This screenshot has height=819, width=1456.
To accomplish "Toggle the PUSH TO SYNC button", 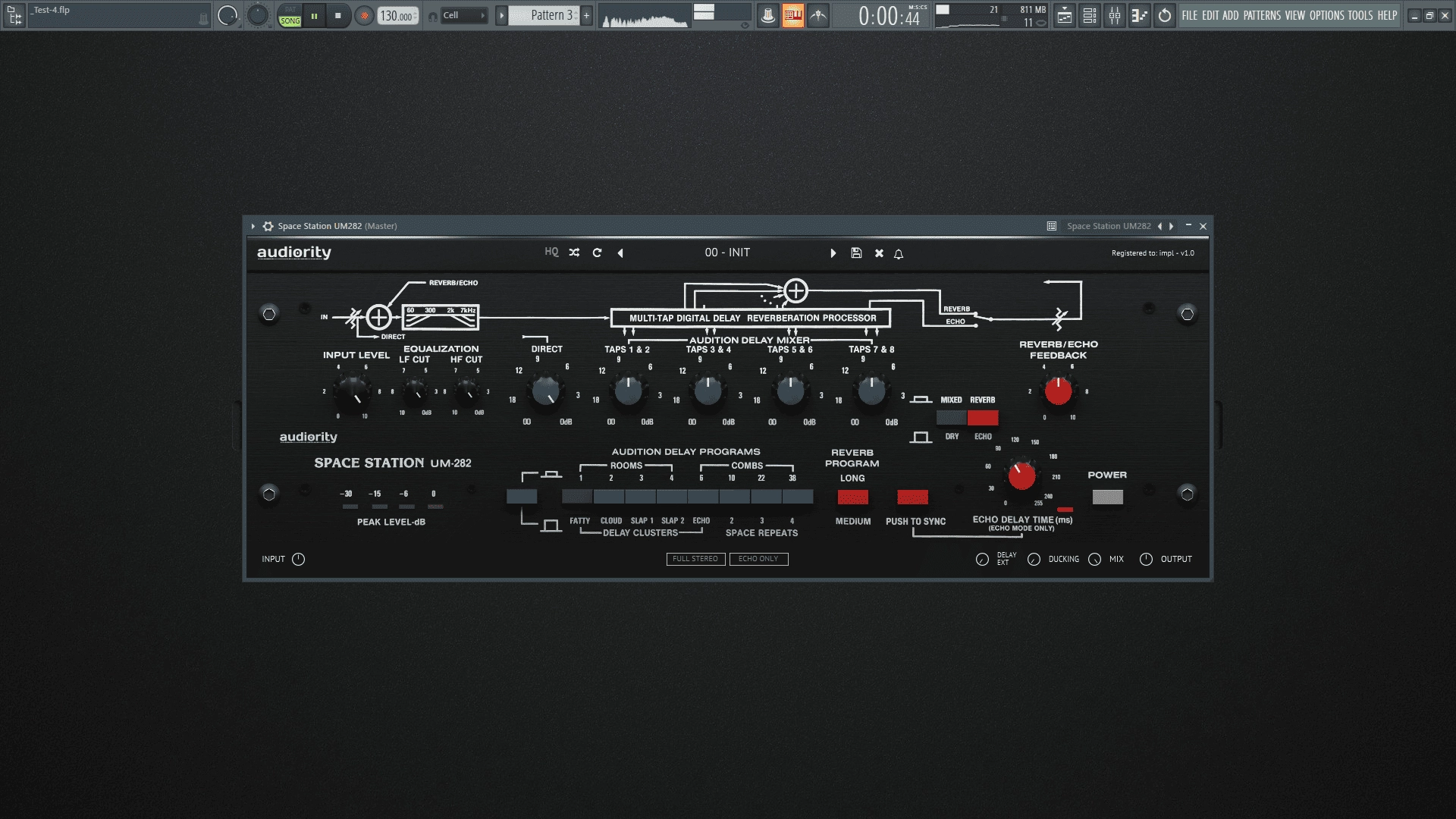I will tap(912, 497).
